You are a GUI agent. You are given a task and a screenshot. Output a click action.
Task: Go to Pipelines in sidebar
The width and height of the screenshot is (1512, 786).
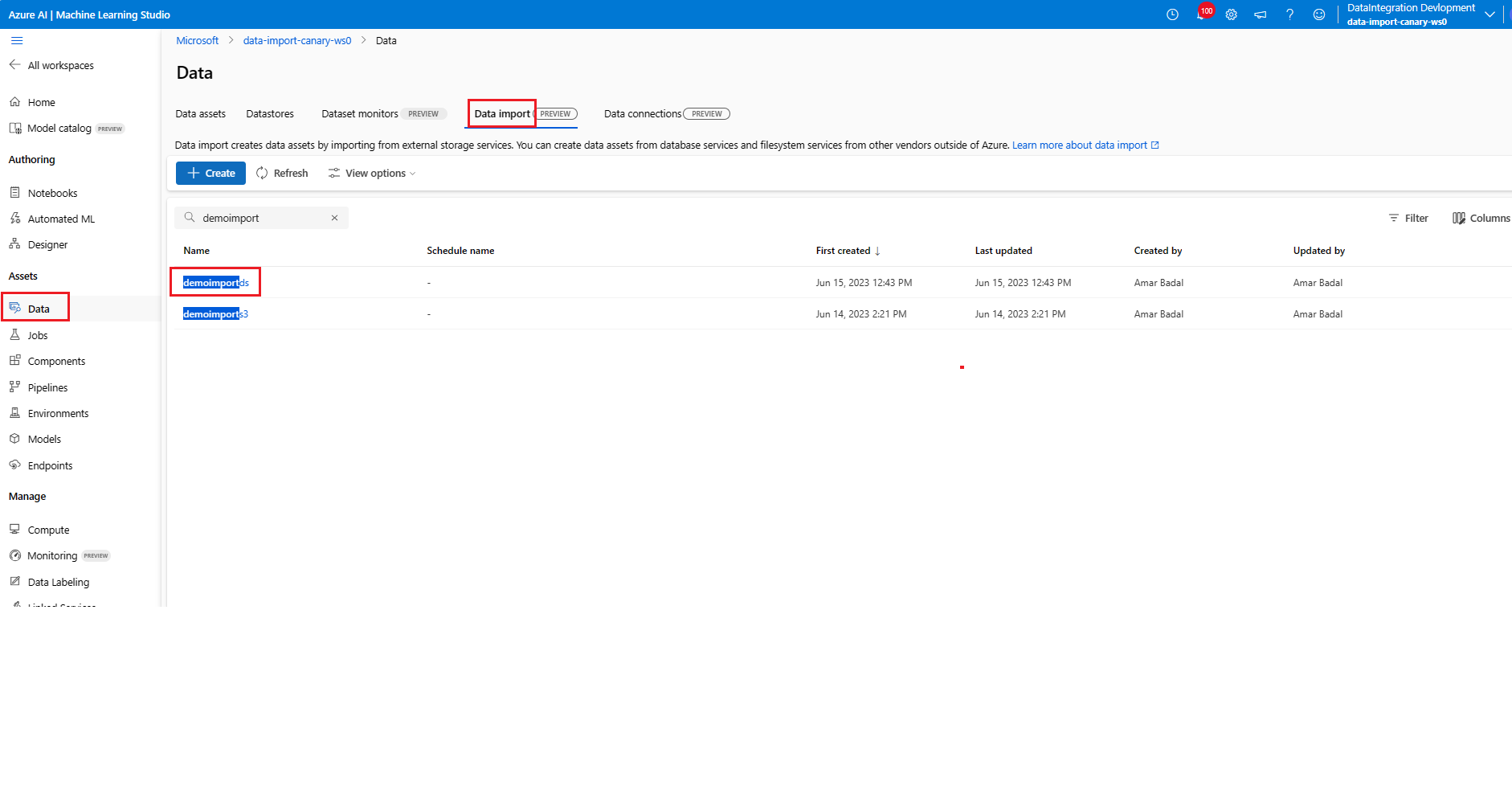pyautogui.click(x=47, y=387)
